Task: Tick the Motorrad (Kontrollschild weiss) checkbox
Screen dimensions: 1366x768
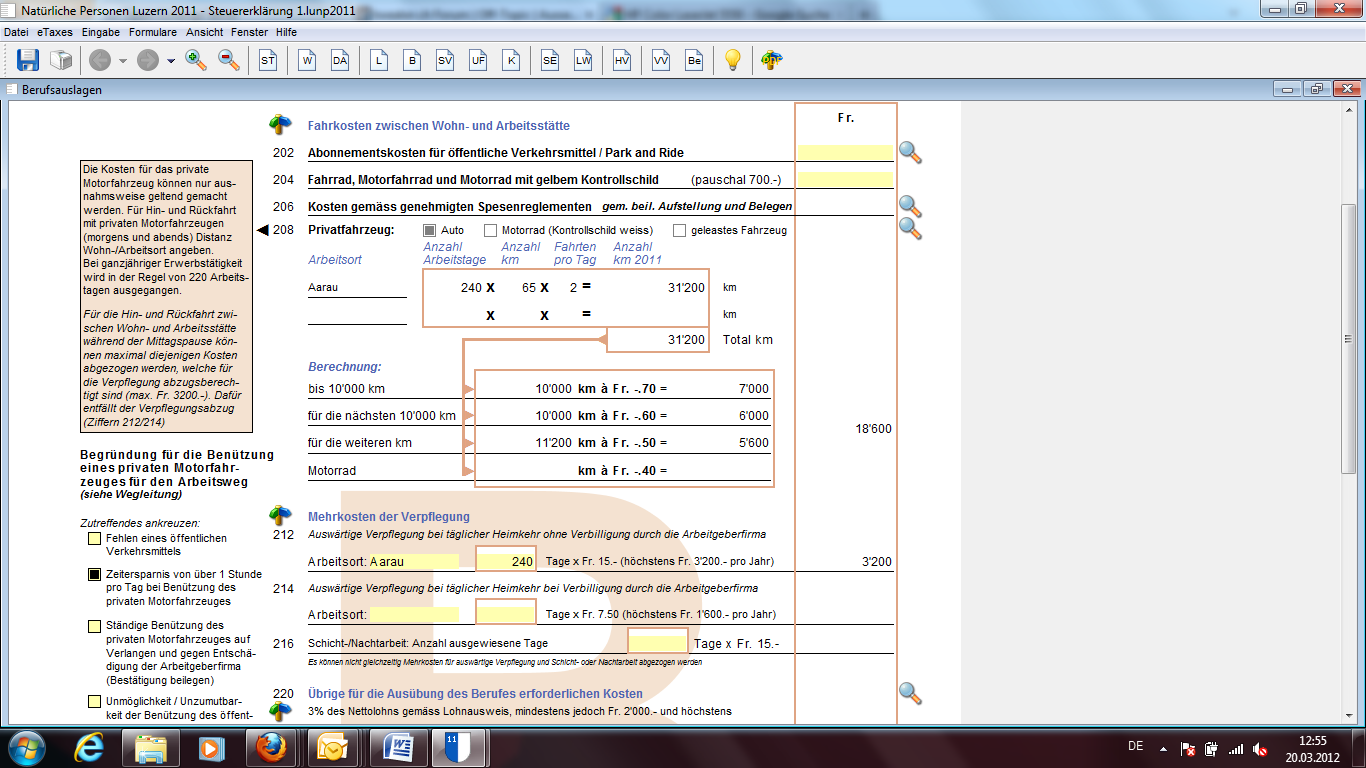Action: click(x=491, y=230)
